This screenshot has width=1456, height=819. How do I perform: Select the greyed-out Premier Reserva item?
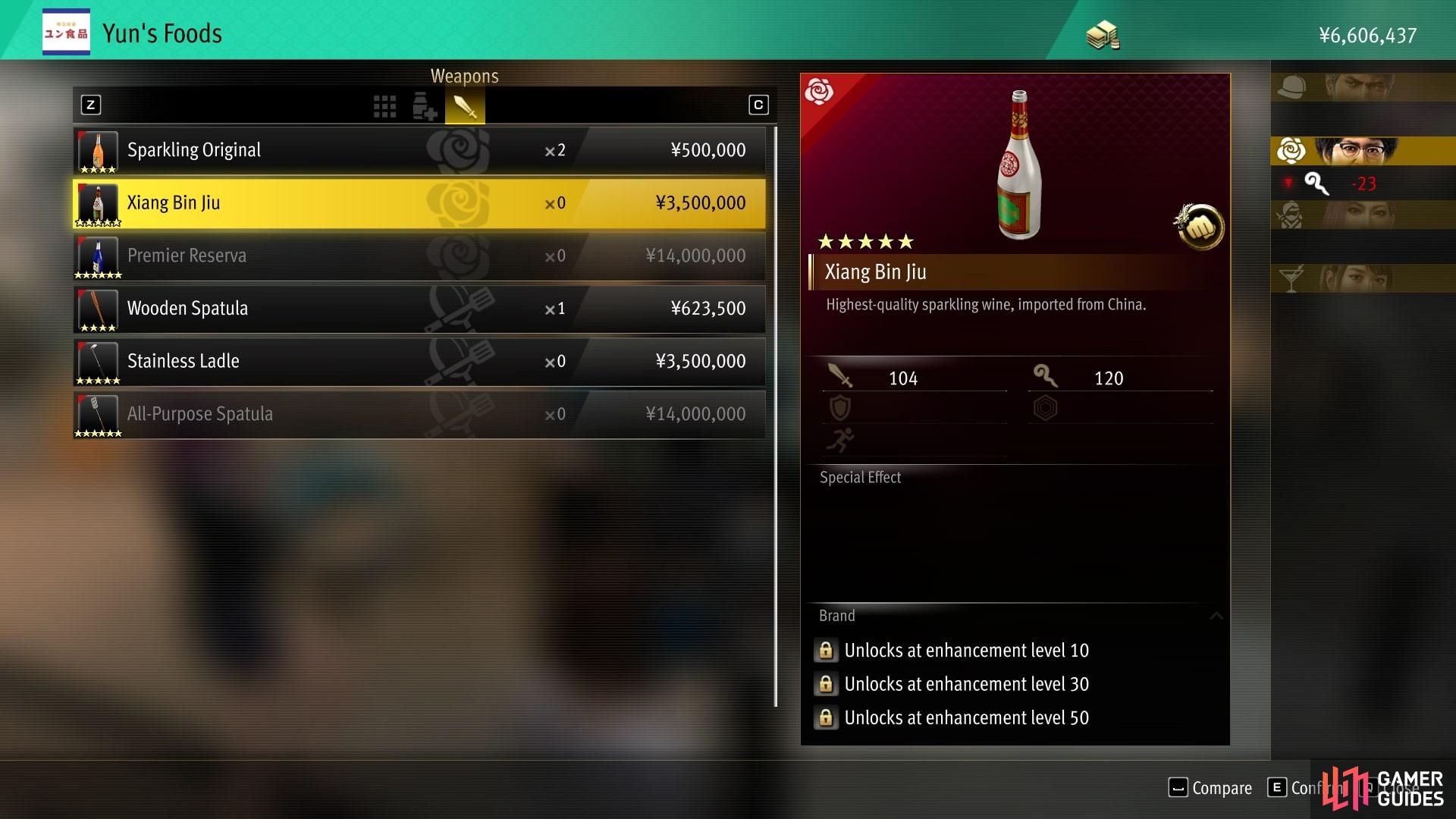coord(419,256)
